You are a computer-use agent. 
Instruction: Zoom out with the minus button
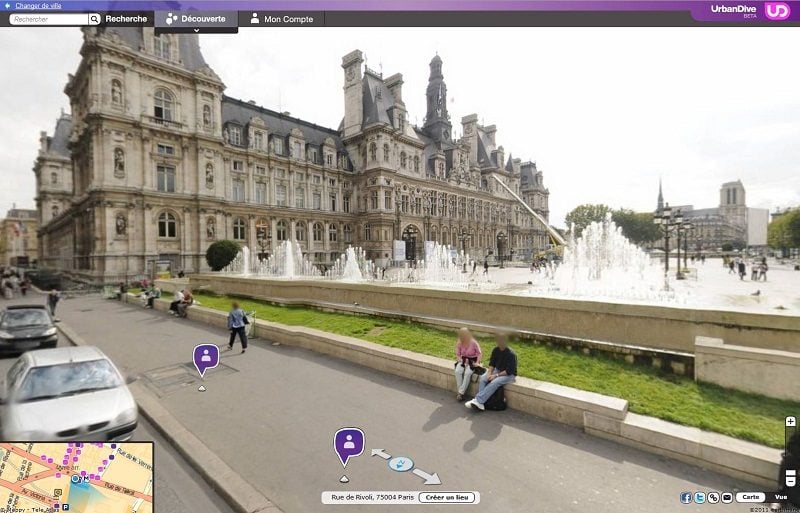tap(790, 481)
